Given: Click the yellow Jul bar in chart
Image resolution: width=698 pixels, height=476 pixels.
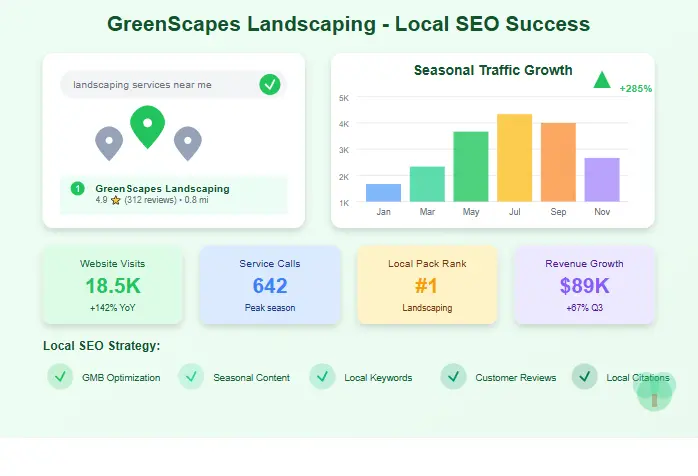Looking at the screenshot, I should pos(514,158).
